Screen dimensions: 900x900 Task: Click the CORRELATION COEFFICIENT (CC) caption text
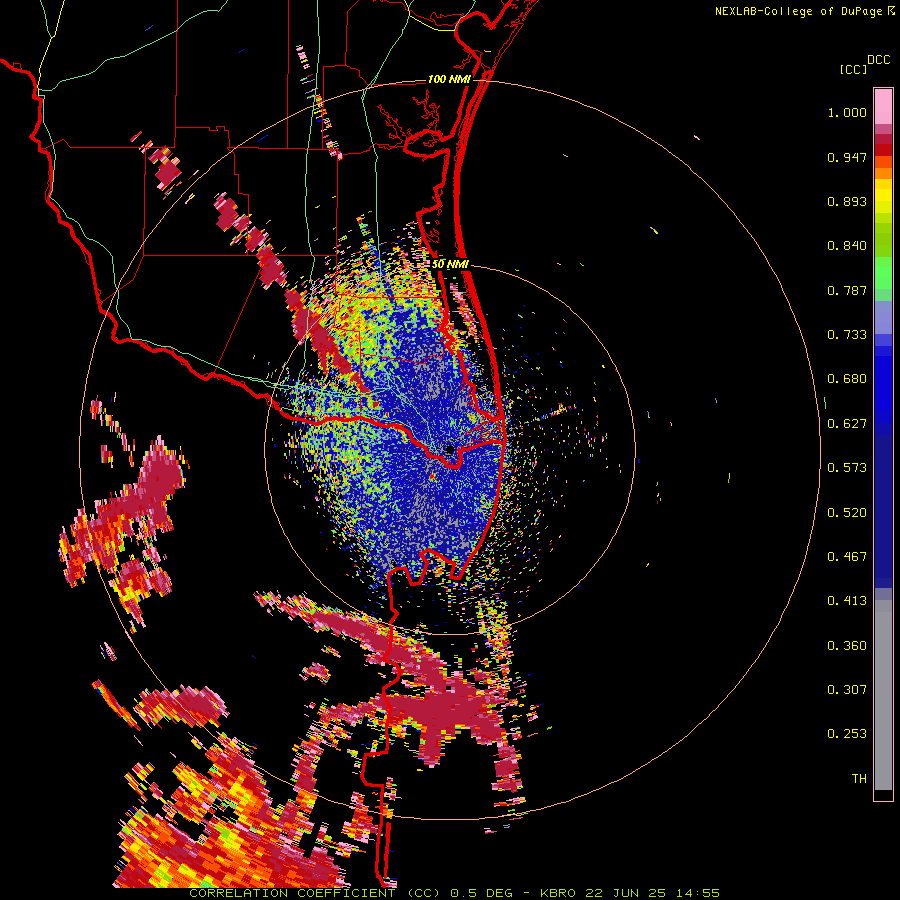(x=315, y=893)
